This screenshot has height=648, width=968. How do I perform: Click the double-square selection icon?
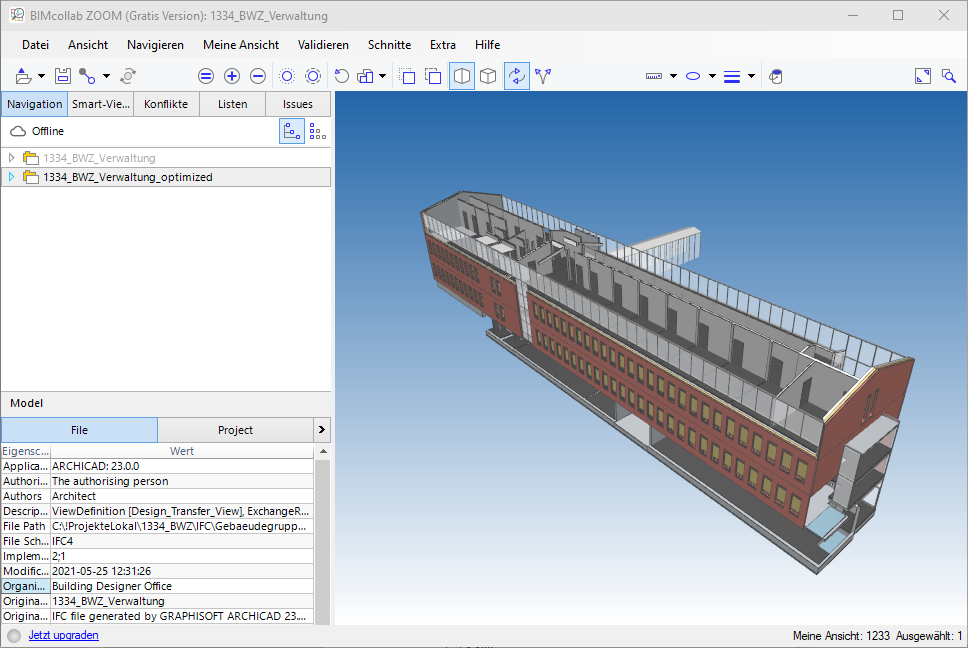tap(433, 77)
